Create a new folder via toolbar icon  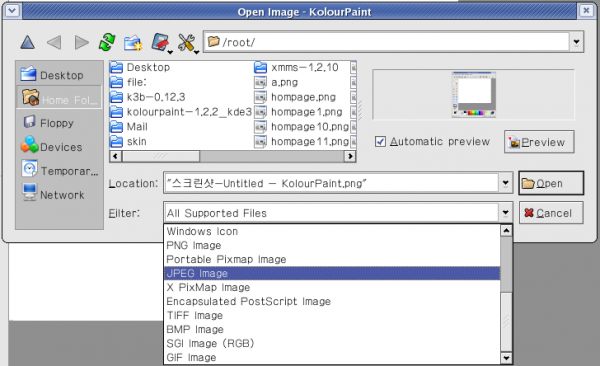(x=133, y=42)
